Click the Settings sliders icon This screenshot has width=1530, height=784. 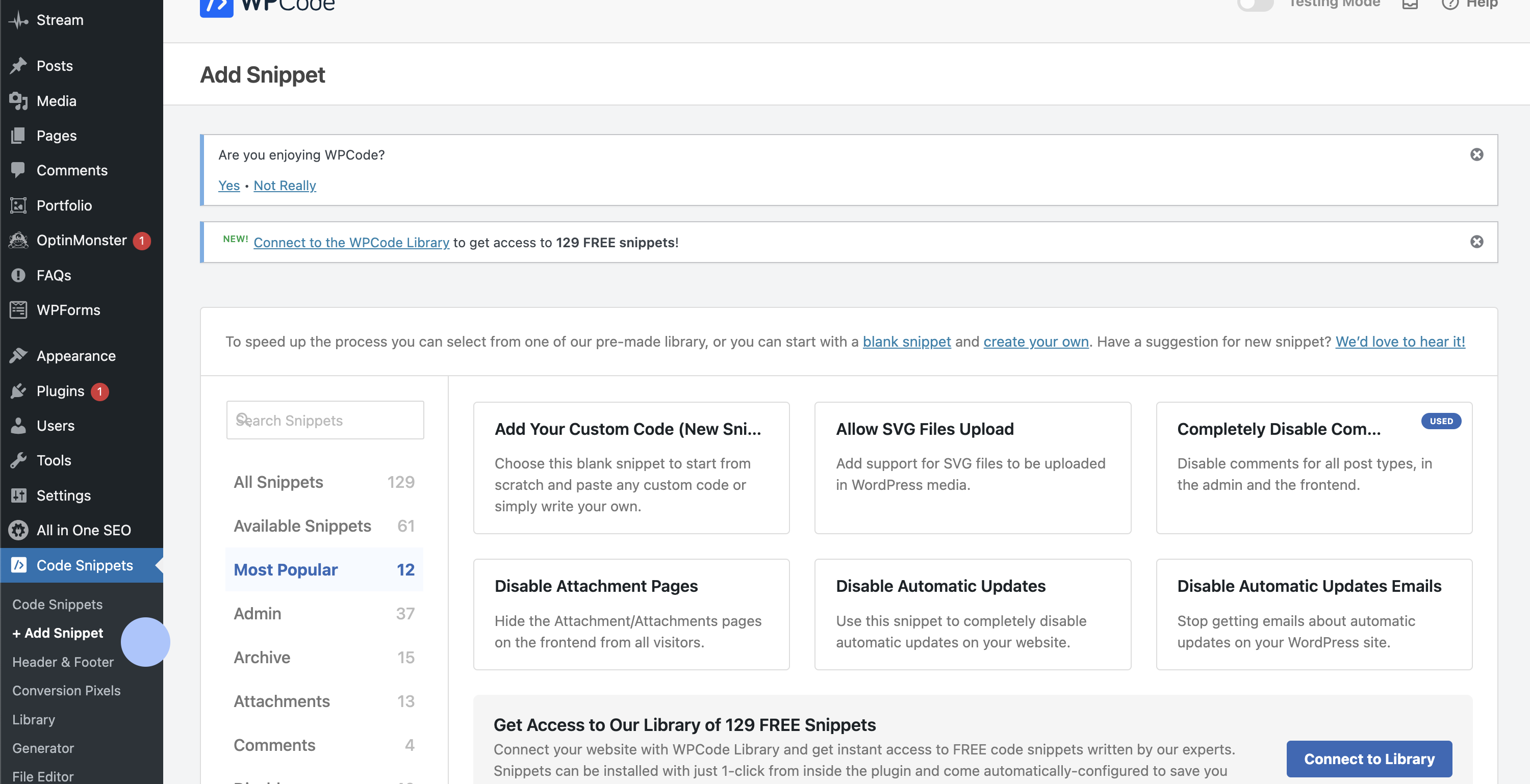tap(18, 495)
